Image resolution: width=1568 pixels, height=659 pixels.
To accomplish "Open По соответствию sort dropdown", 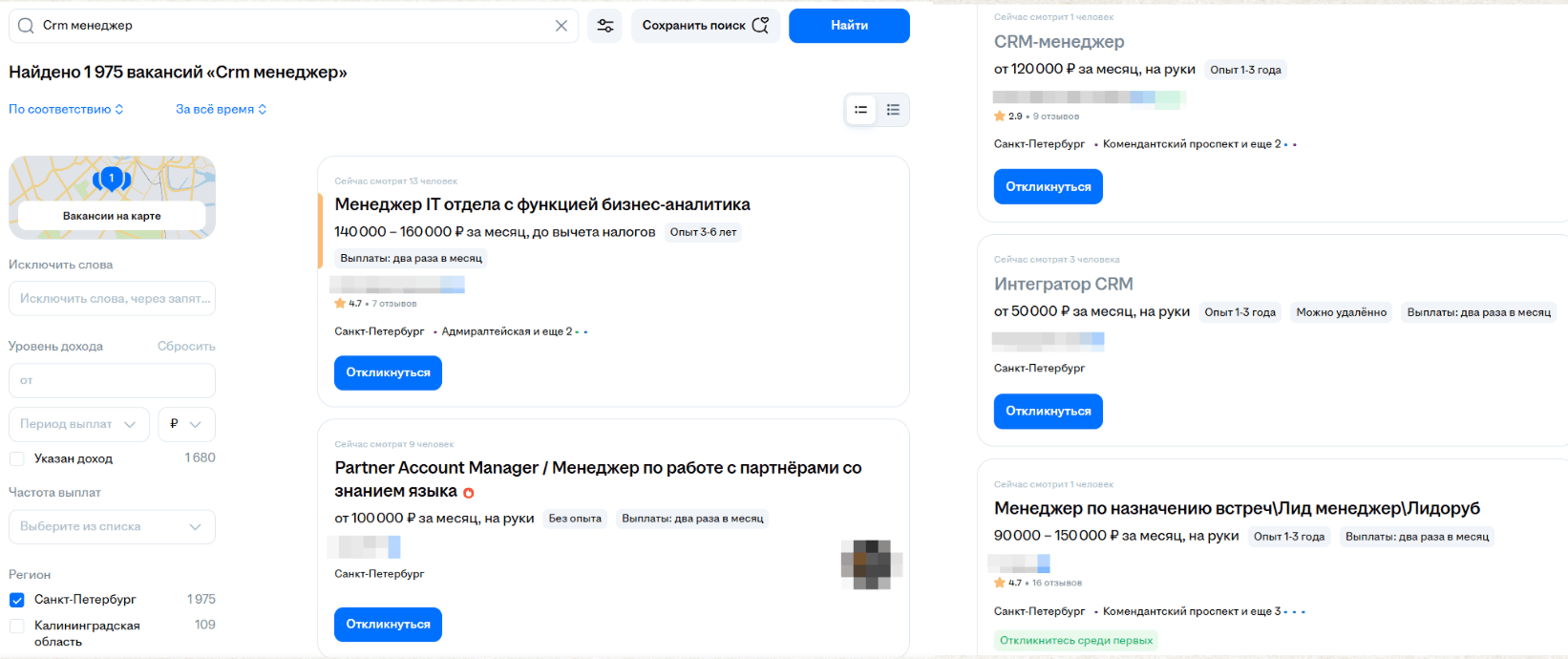I will tap(66, 109).
